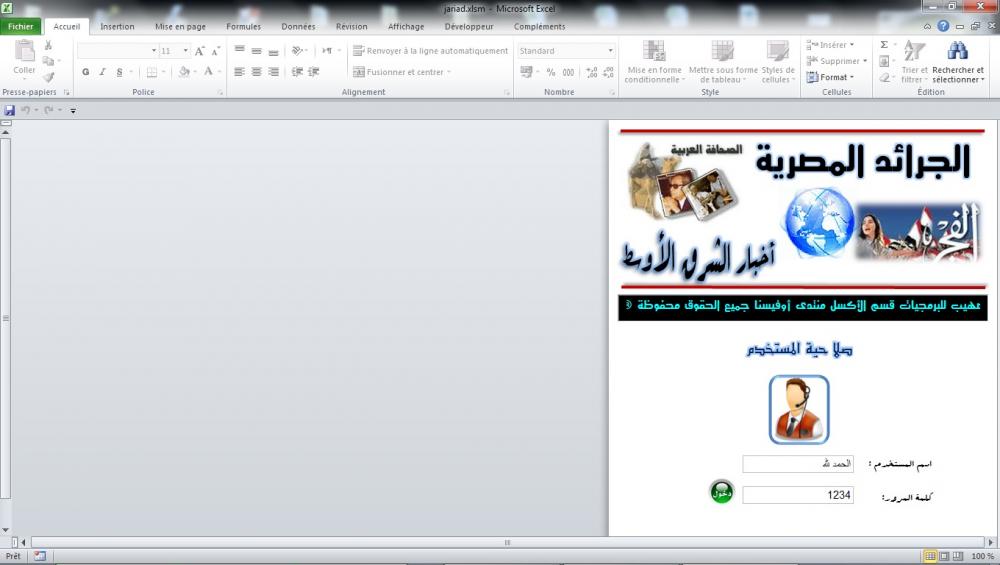The width and height of the screenshot is (1000, 565).
Task: Click the fill color bucket icon
Action: (184, 71)
